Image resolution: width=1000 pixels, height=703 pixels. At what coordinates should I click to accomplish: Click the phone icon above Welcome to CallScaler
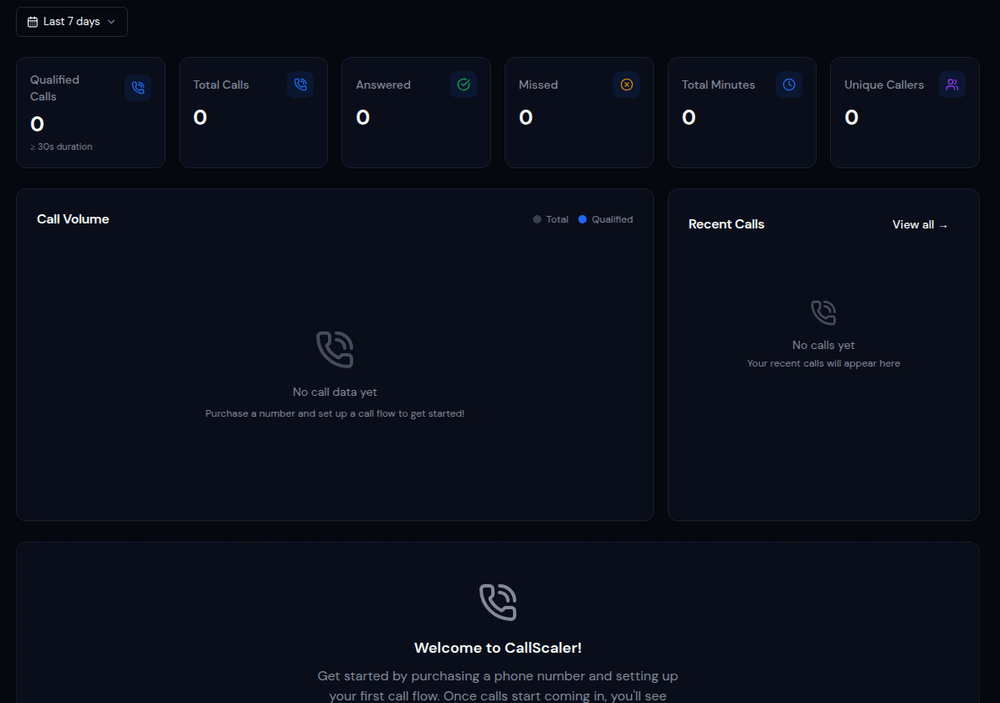(497, 602)
